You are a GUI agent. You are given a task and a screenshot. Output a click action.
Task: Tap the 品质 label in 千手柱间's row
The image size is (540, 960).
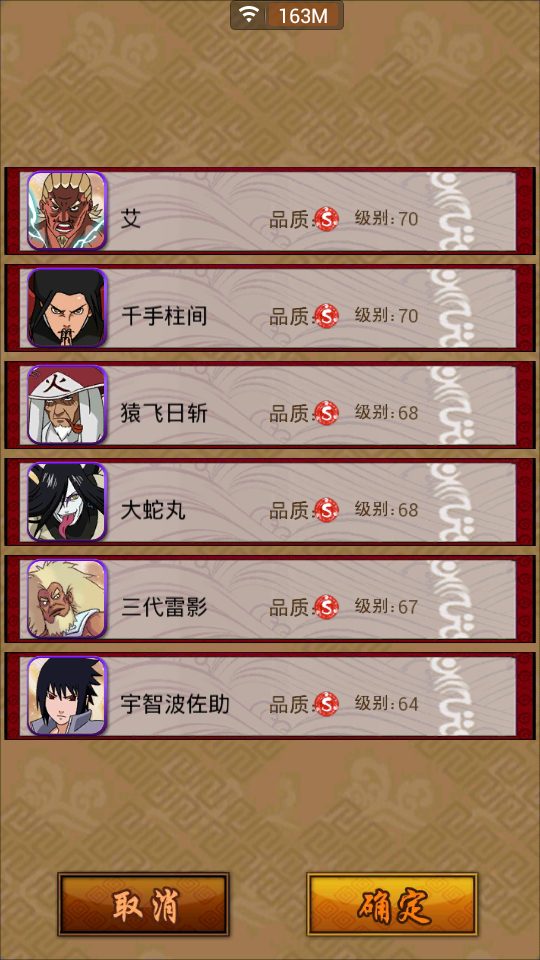pyautogui.click(x=288, y=317)
